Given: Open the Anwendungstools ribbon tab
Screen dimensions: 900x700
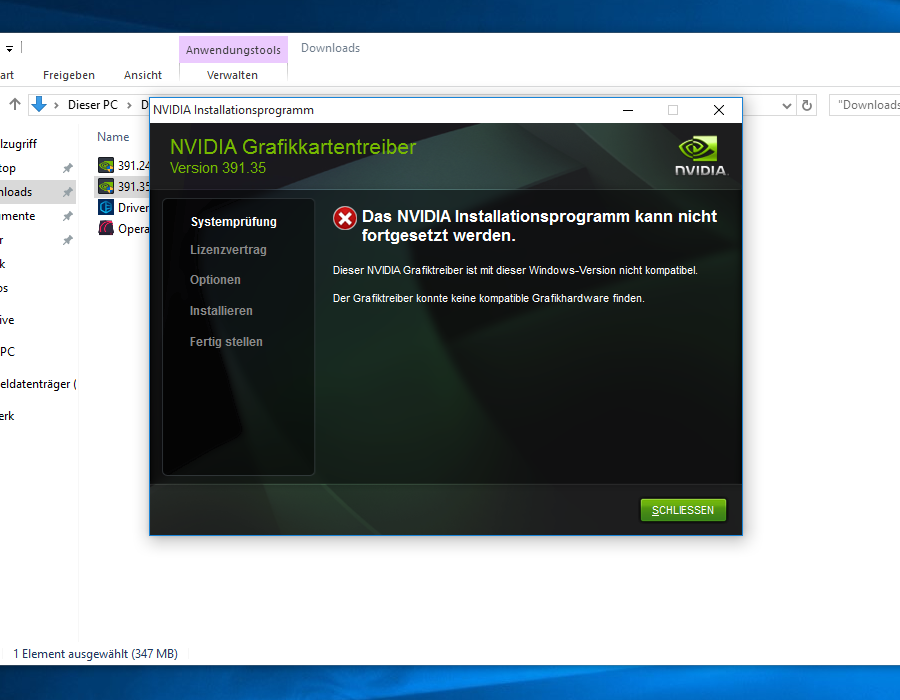Looking at the screenshot, I should point(233,50).
